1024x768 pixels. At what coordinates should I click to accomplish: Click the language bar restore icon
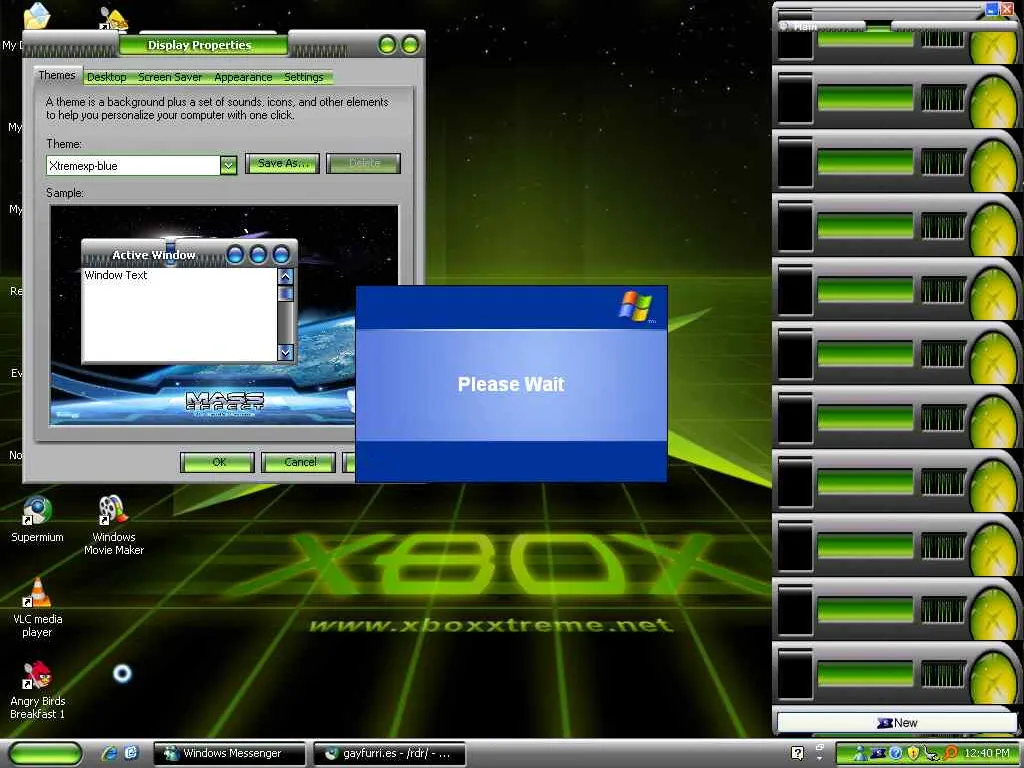point(820,747)
